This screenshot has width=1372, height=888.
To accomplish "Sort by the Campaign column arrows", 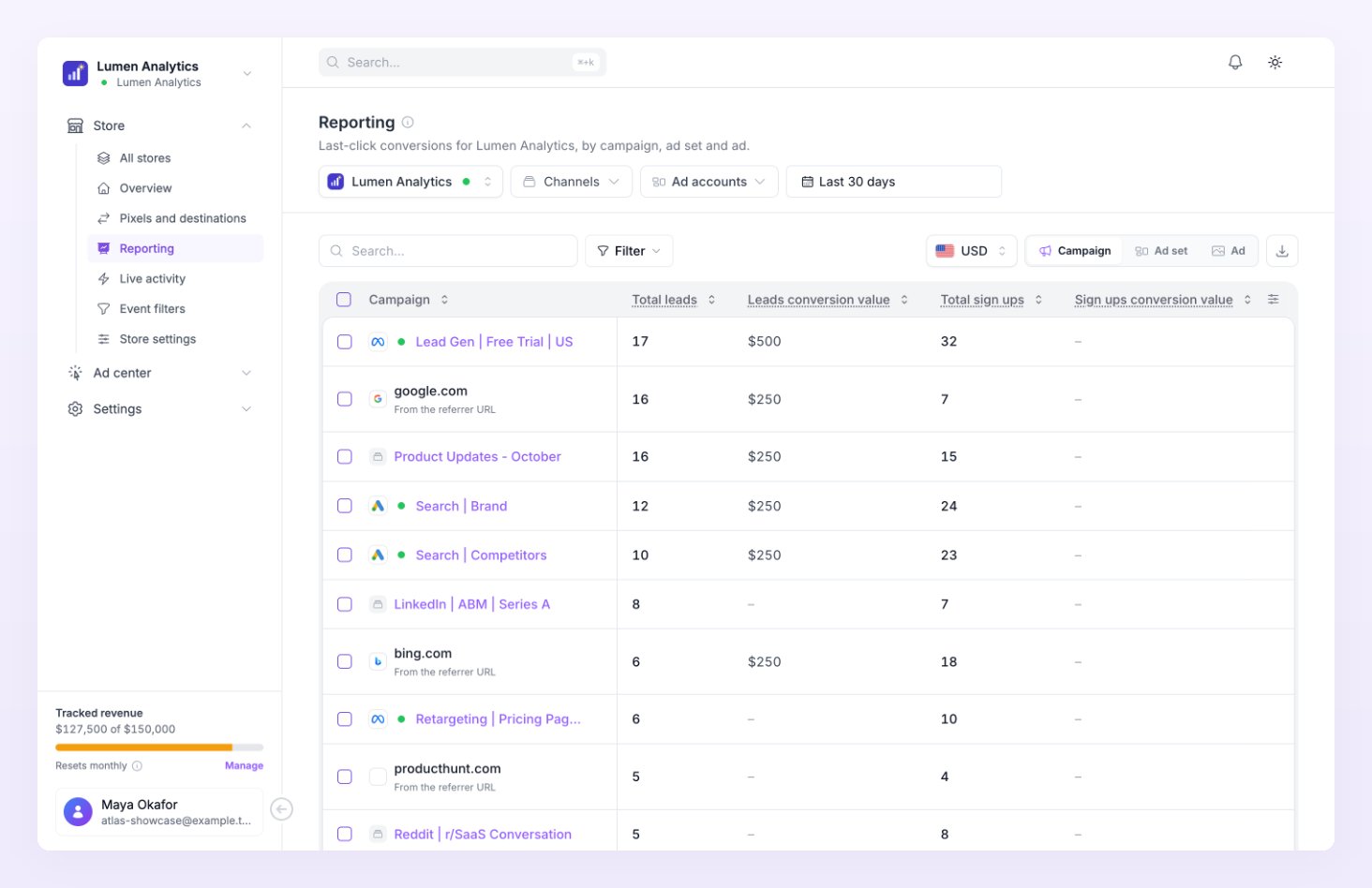I will pos(444,300).
